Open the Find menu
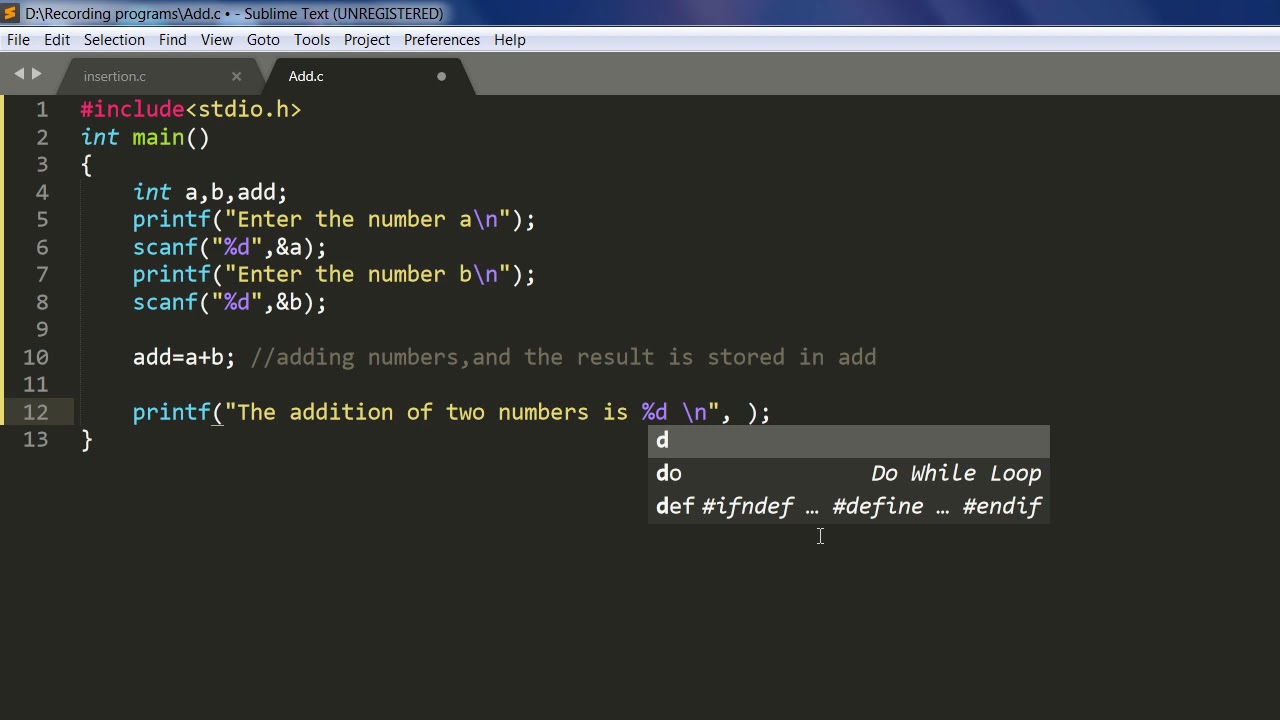1280x720 pixels. click(x=172, y=40)
